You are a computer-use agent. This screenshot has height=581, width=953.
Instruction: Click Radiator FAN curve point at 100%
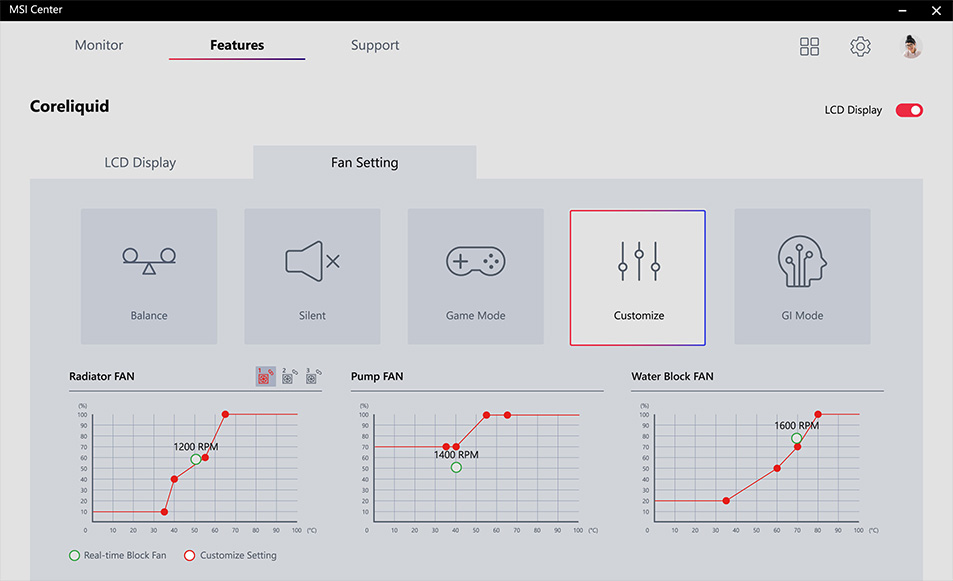pyautogui.click(x=225, y=414)
